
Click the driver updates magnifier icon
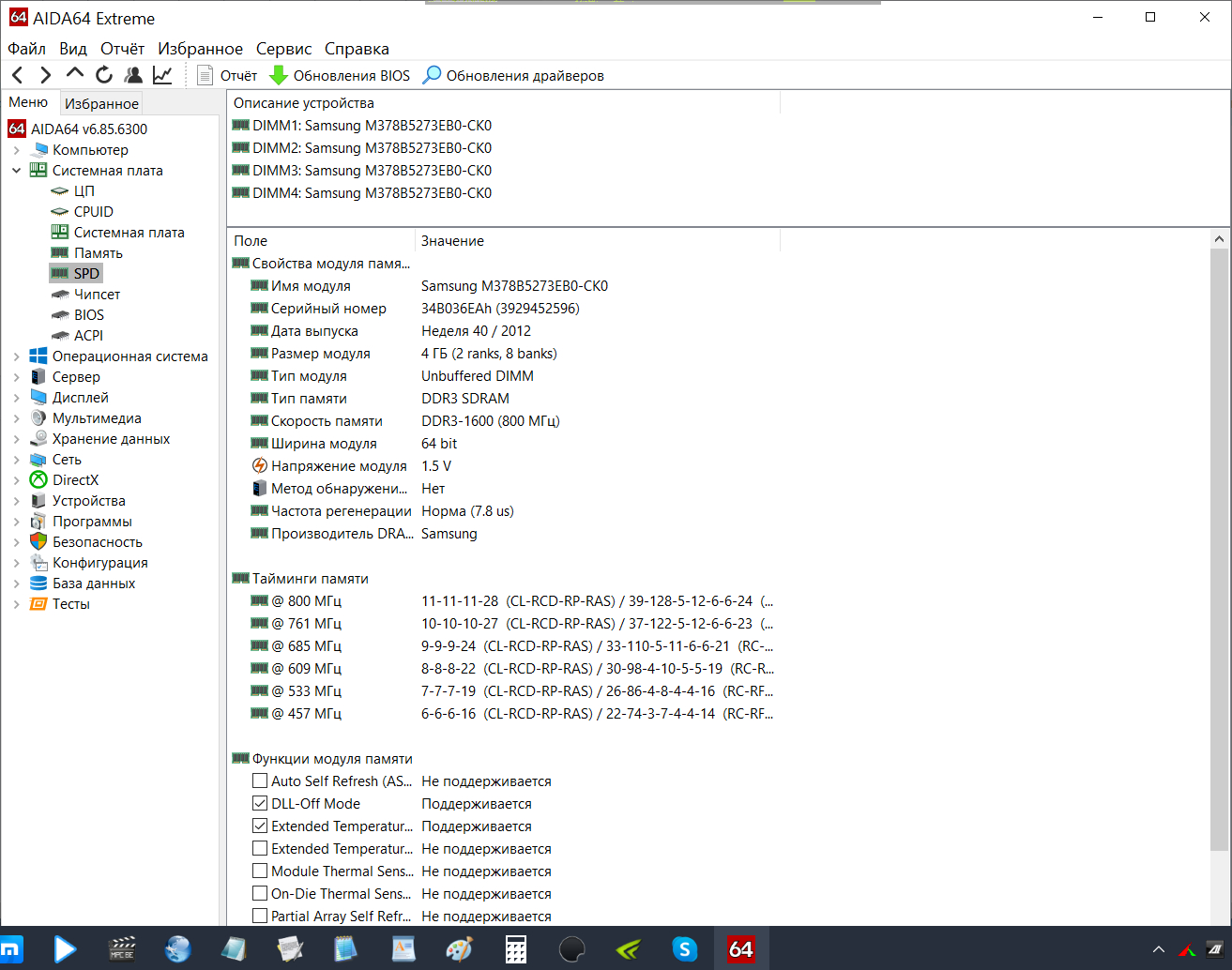tap(432, 75)
